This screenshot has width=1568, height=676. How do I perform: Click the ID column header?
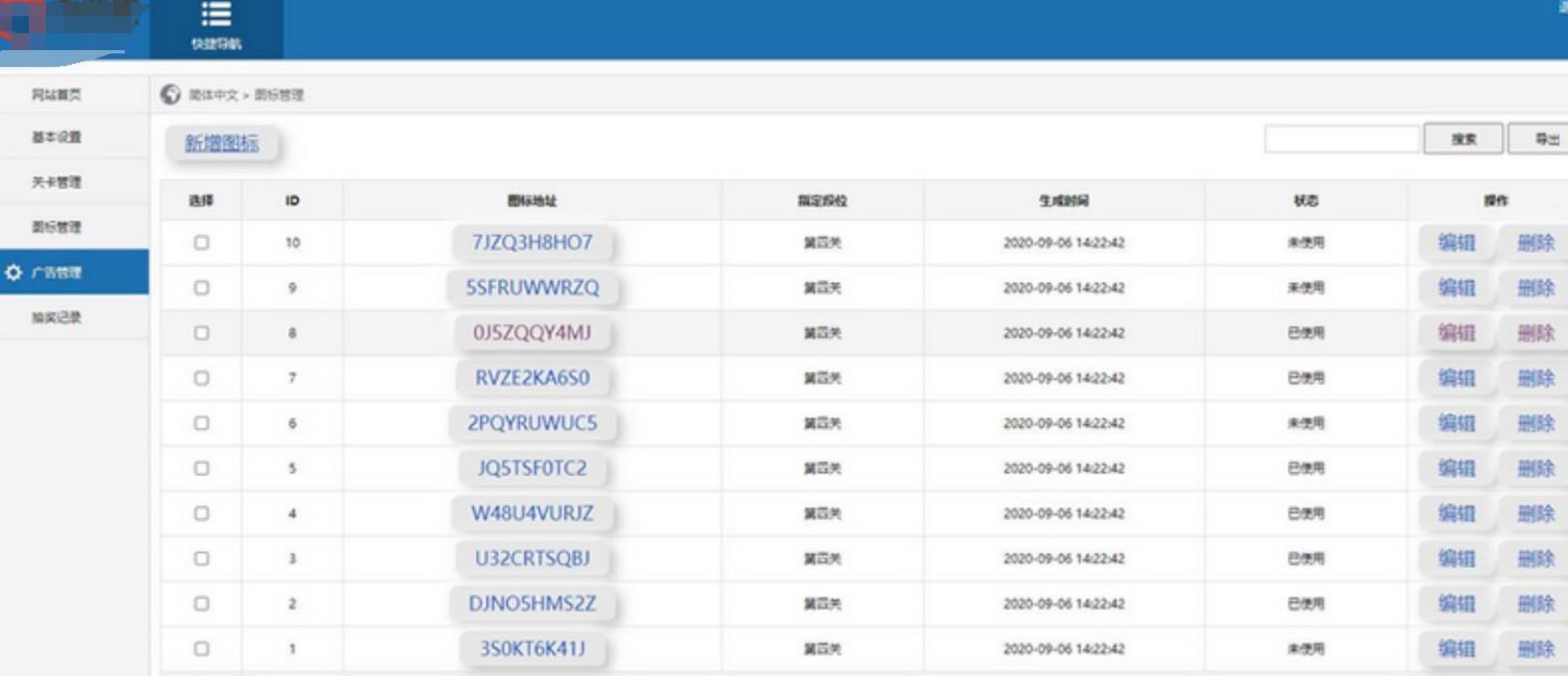293,201
